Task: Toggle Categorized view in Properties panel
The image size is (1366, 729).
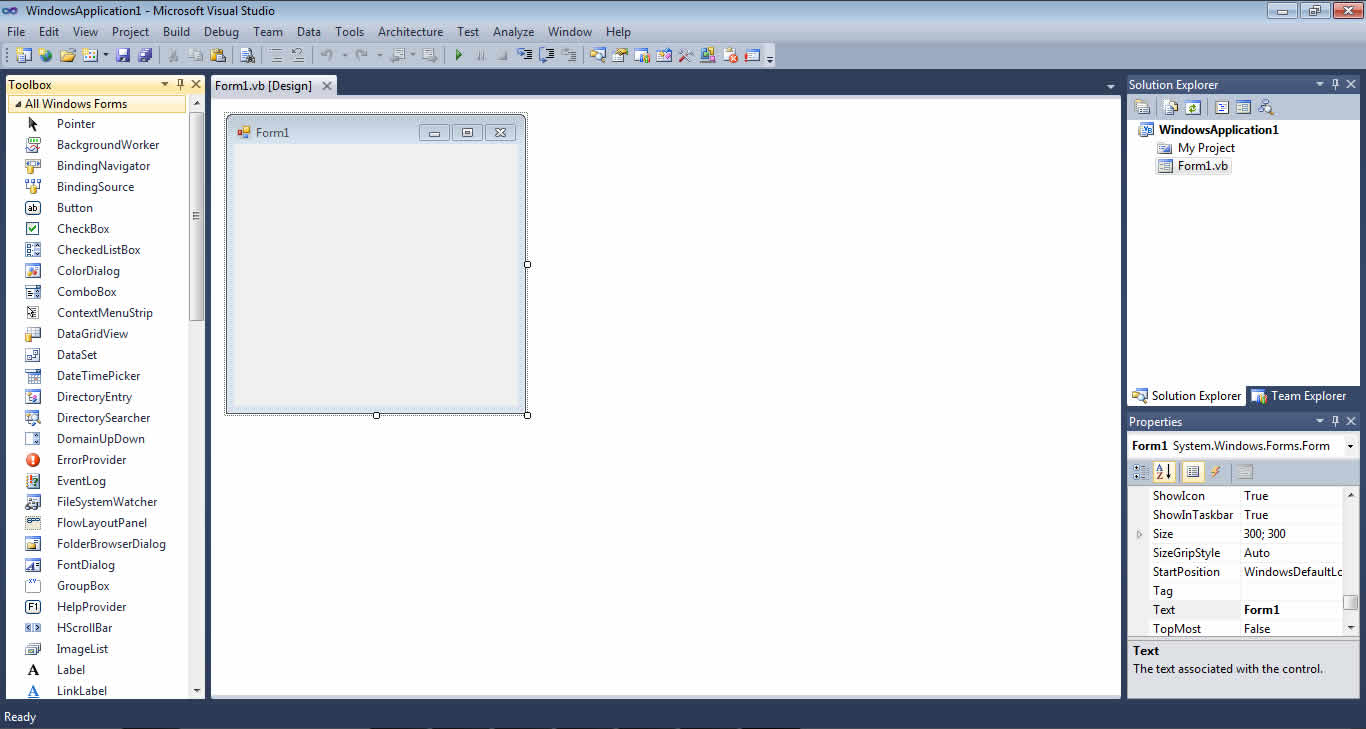Action: (x=1141, y=472)
